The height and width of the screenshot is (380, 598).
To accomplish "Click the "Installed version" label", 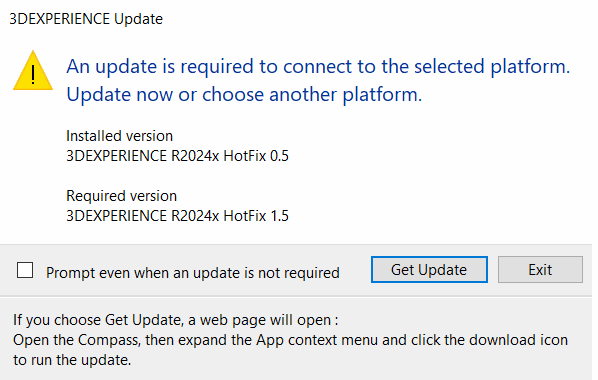I will point(119,136).
